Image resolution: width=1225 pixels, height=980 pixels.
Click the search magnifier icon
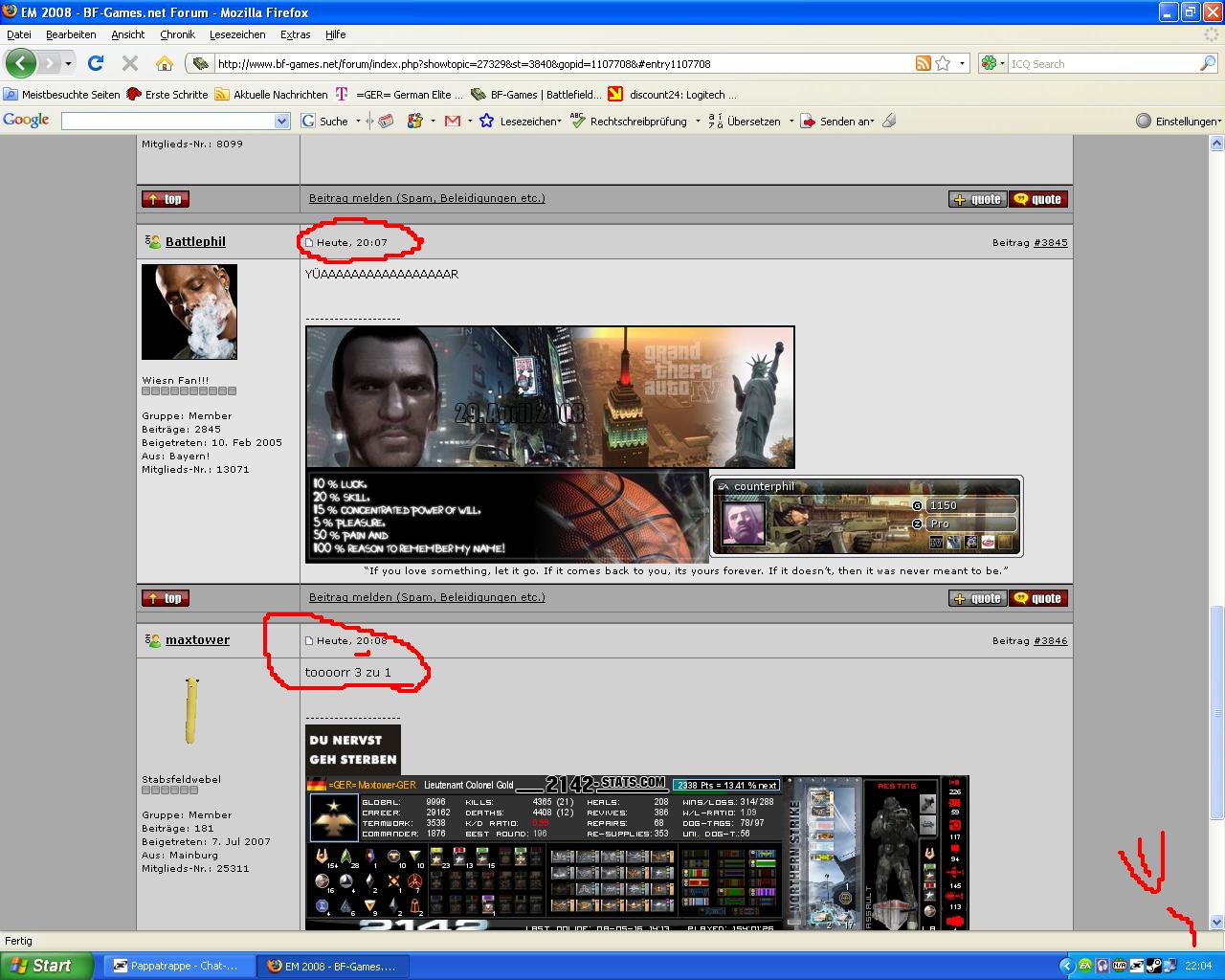(x=1208, y=63)
